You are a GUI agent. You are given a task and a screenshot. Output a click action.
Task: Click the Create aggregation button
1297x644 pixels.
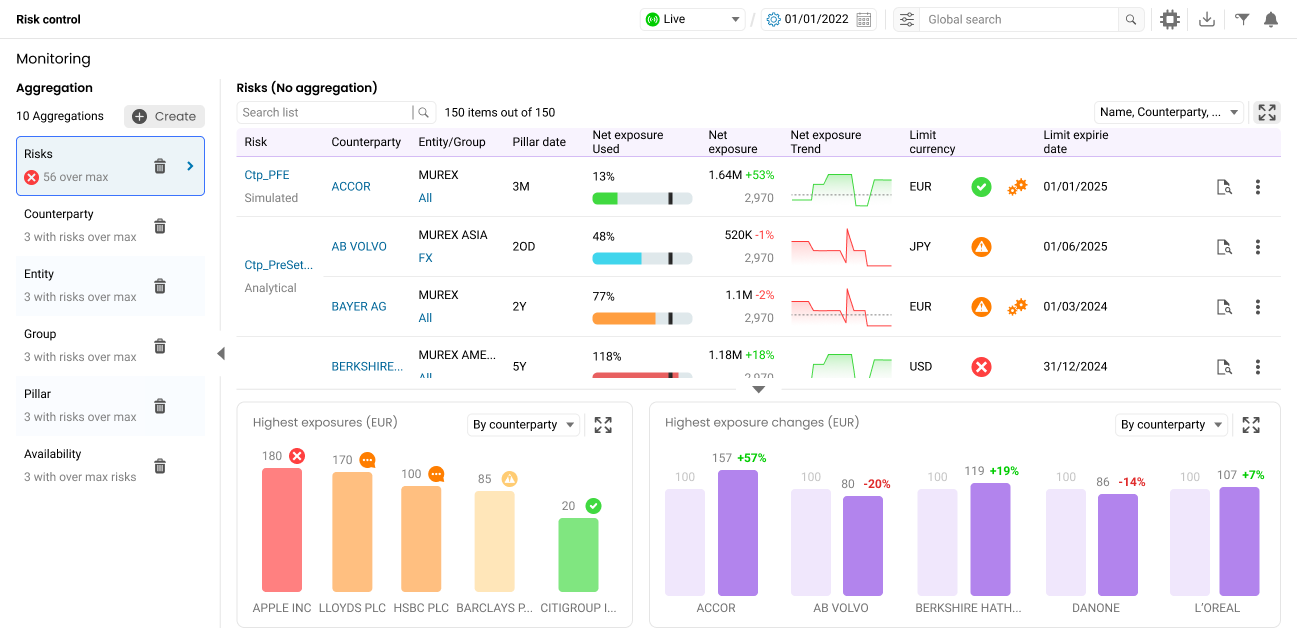[x=164, y=116]
